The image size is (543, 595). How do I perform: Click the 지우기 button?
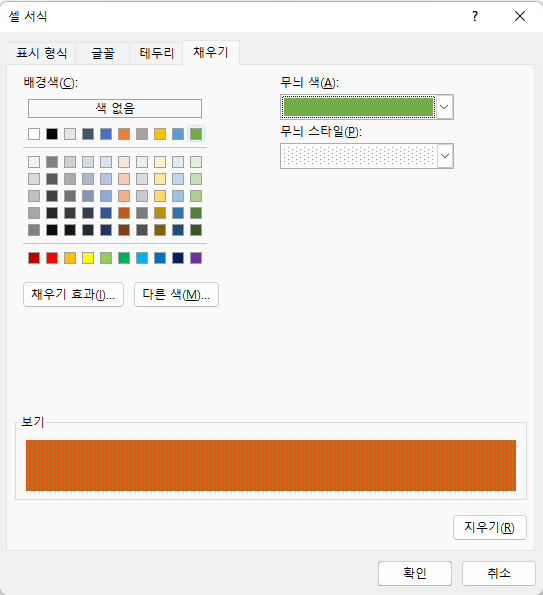click(490, 527)
